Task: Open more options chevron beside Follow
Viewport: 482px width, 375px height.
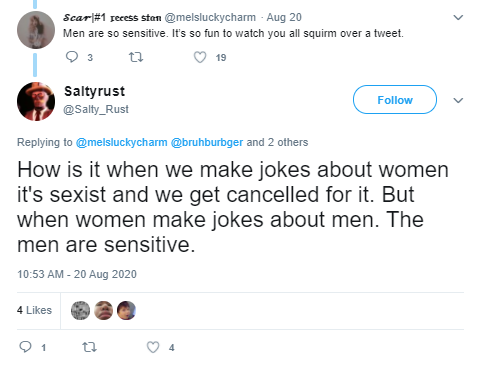Action: pos(458,100)
